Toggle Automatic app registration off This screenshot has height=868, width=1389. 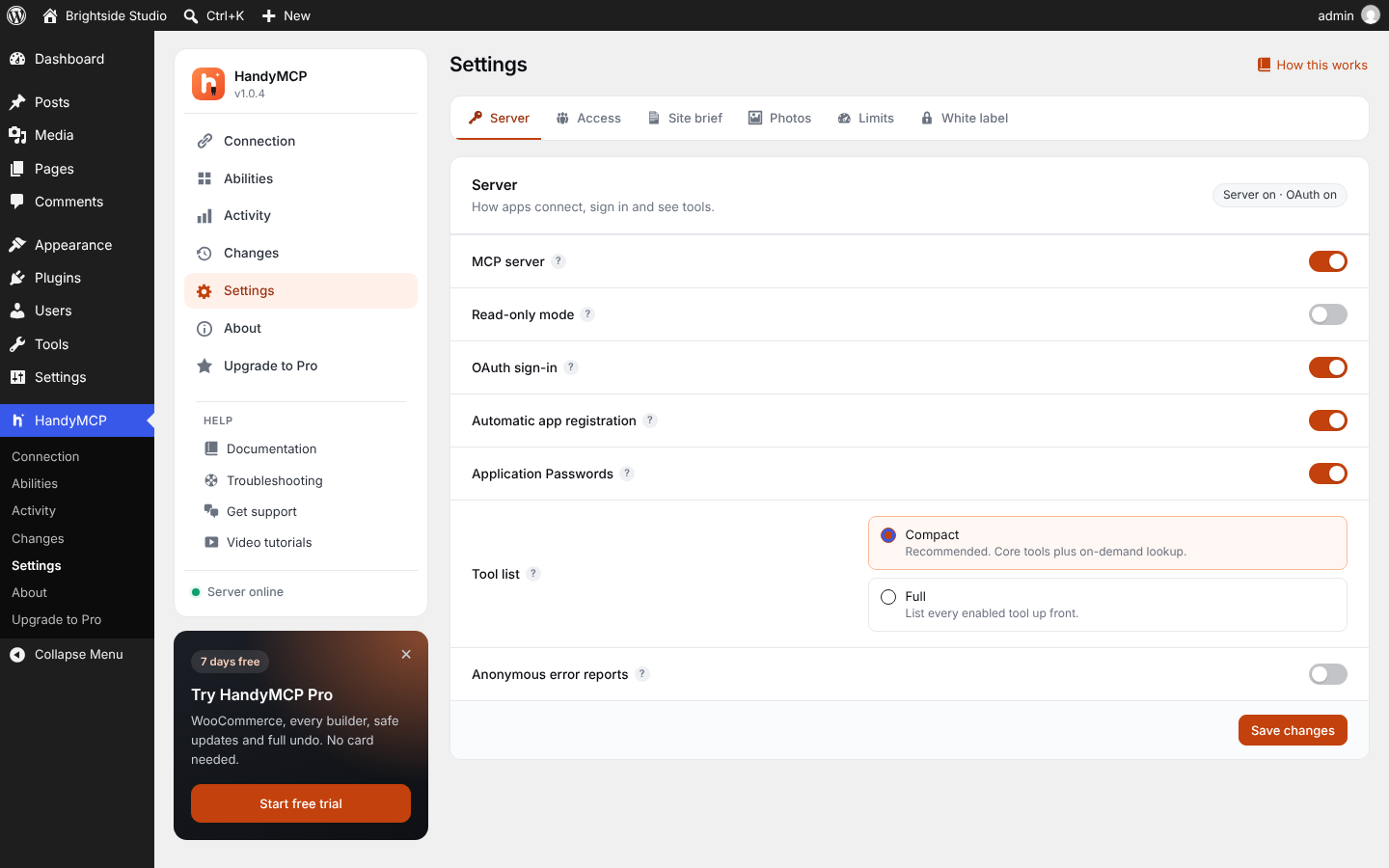(1328, 420)
